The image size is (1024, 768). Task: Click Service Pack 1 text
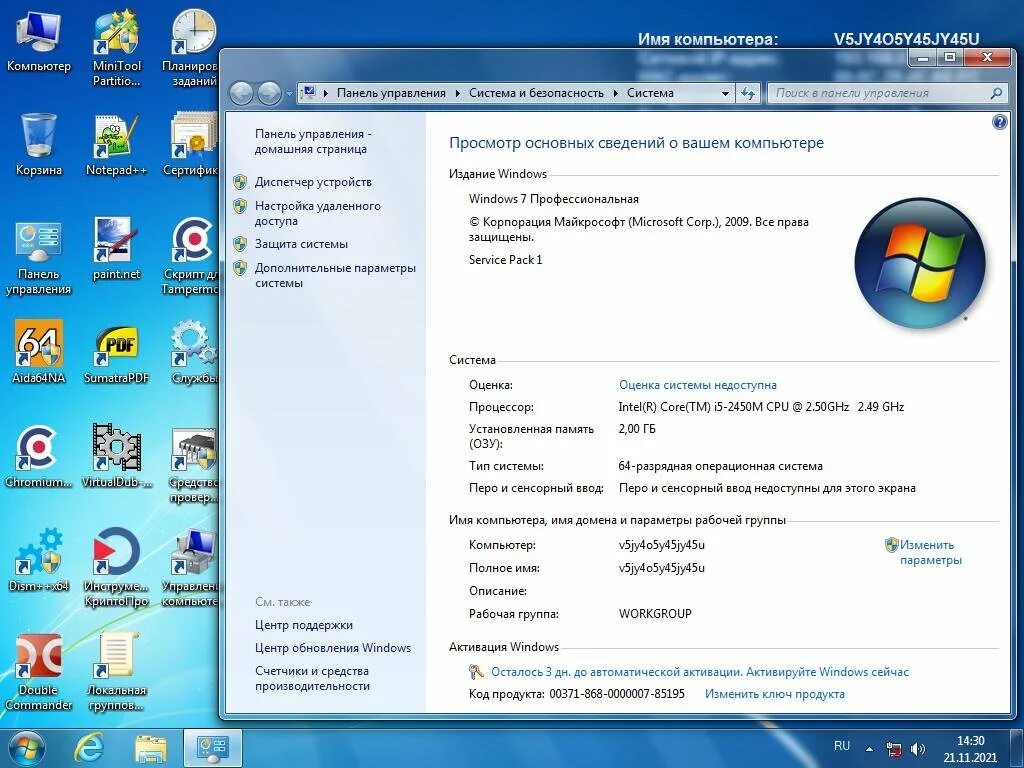(x=505, y=260)
